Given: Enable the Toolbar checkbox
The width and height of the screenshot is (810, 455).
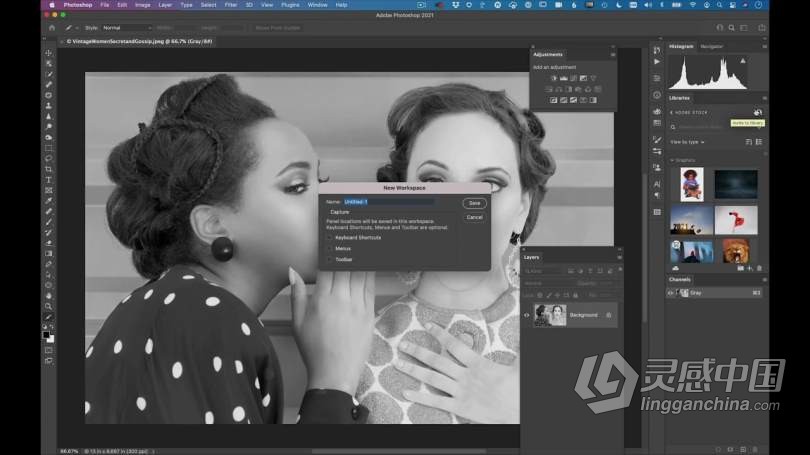Looking at the screenshot, I should pyautogui.click(x=330, y=259).
